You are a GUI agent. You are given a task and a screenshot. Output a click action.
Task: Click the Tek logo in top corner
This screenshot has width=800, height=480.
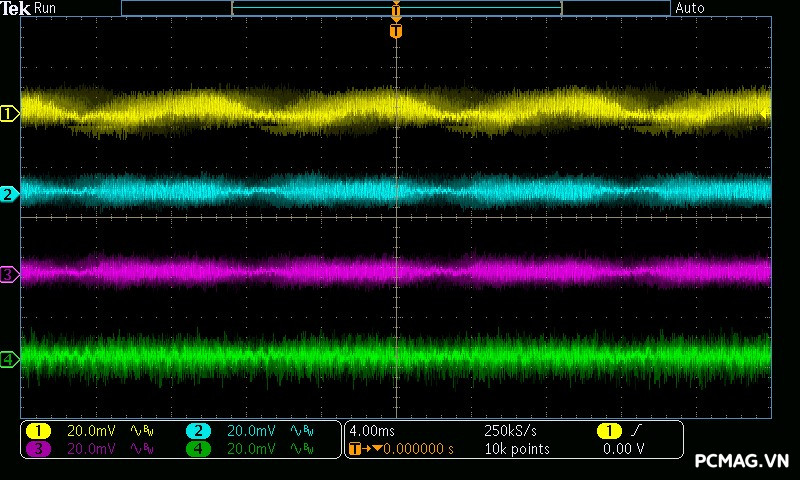point(16,8)
